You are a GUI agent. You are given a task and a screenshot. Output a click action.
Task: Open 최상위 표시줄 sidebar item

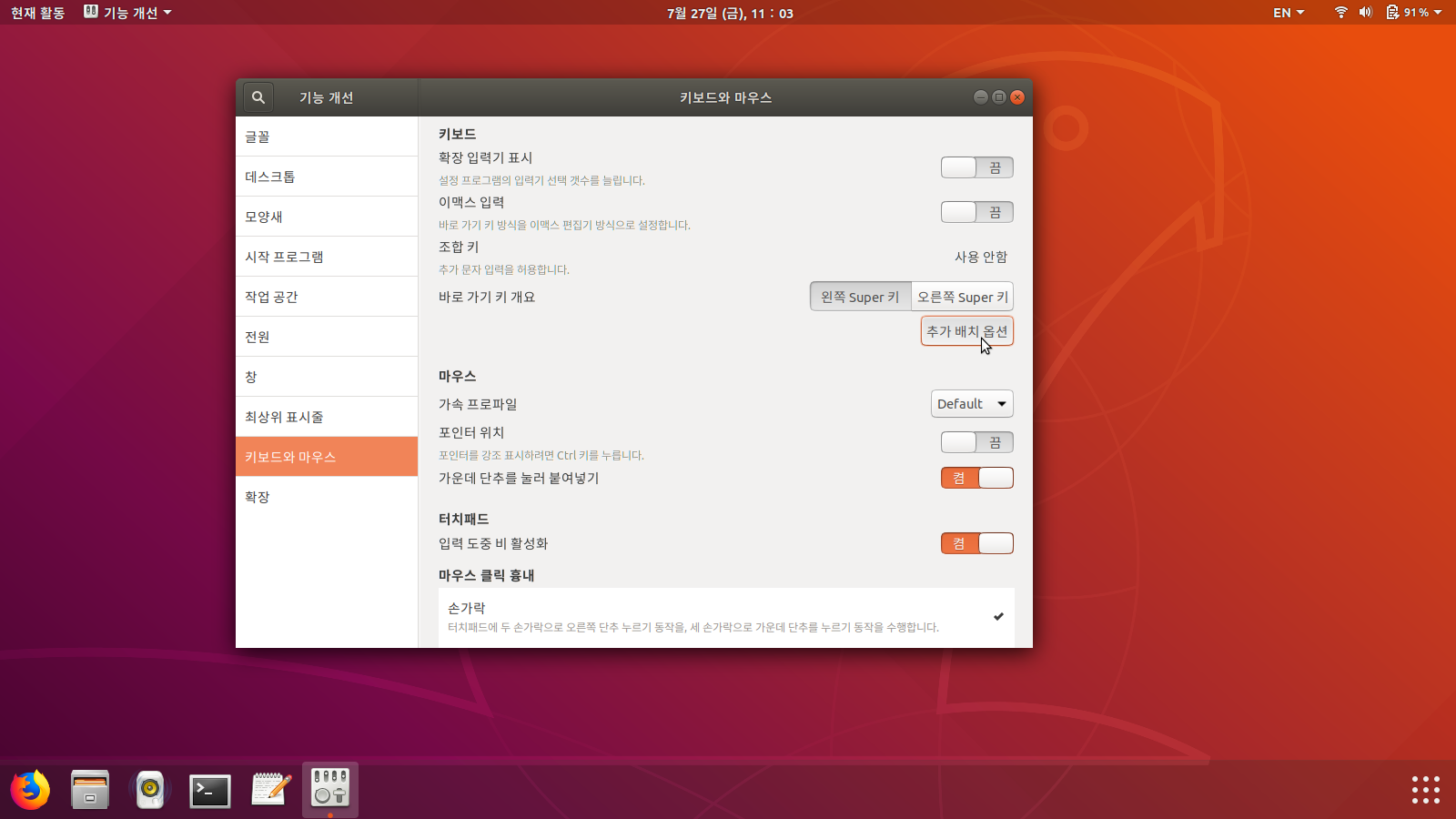coord(327,417)
